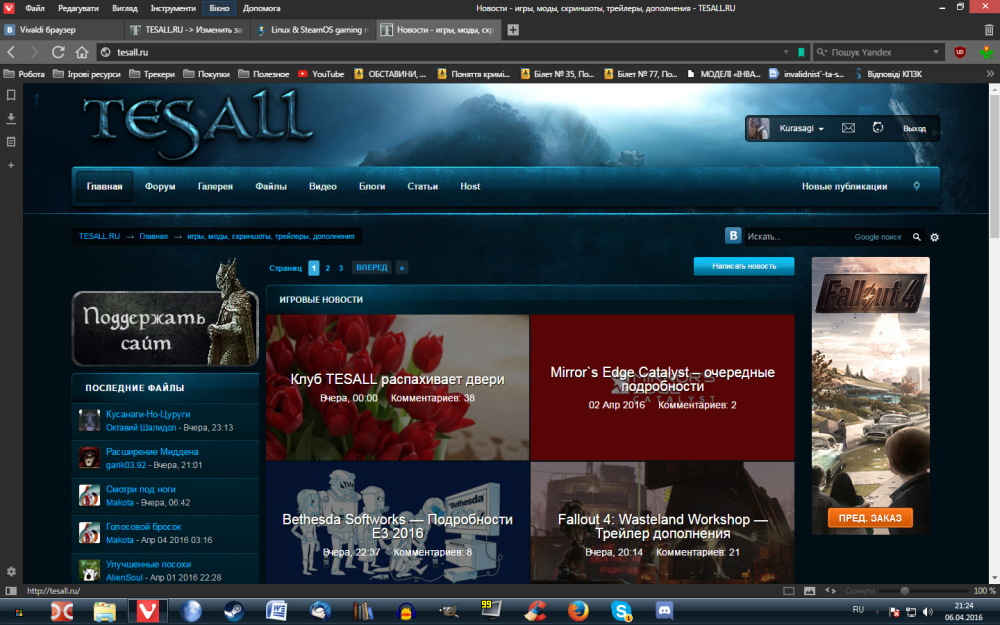Toggle the panel with the status bar left icon
The height and width of the screenshot is (625, 1000).
11,591
